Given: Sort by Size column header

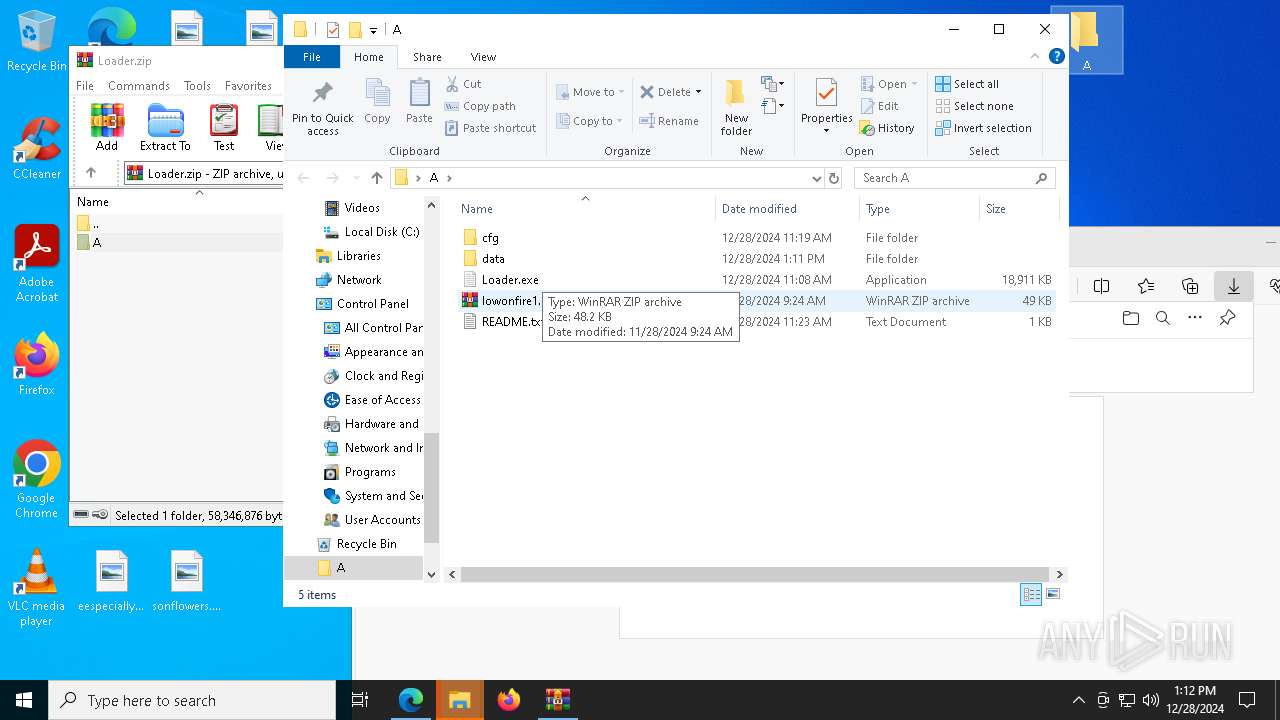Looking at the screenshot, I should 1018,209.
